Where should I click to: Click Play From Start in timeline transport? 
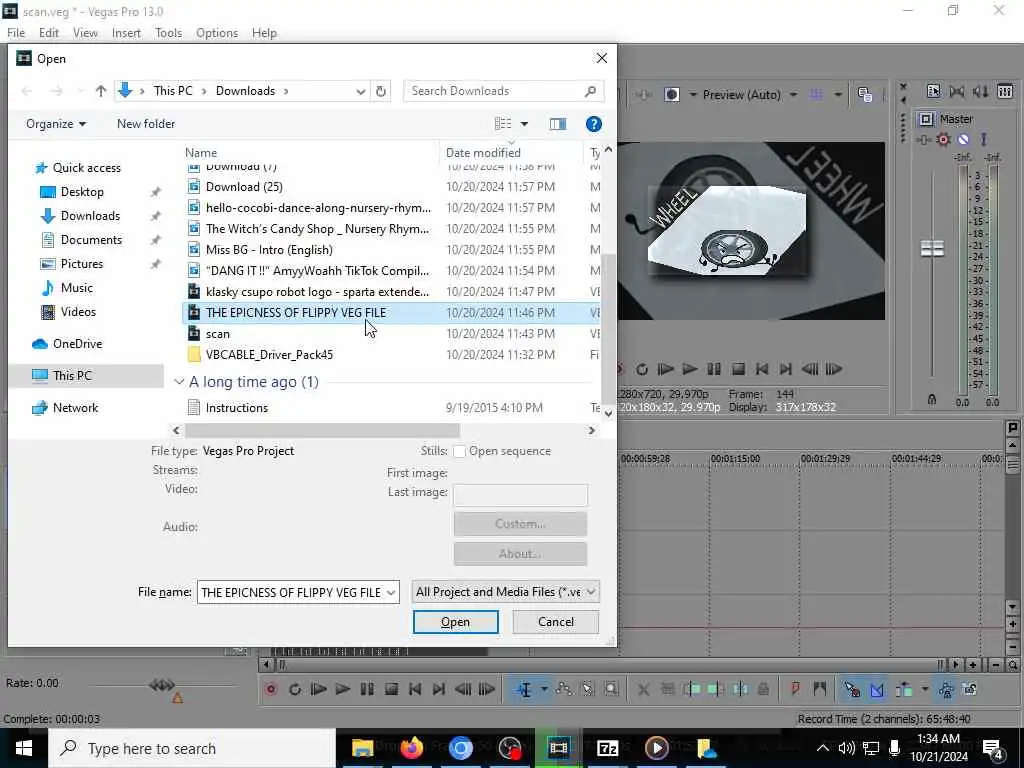pyautogui.click(x=318, y=689)
